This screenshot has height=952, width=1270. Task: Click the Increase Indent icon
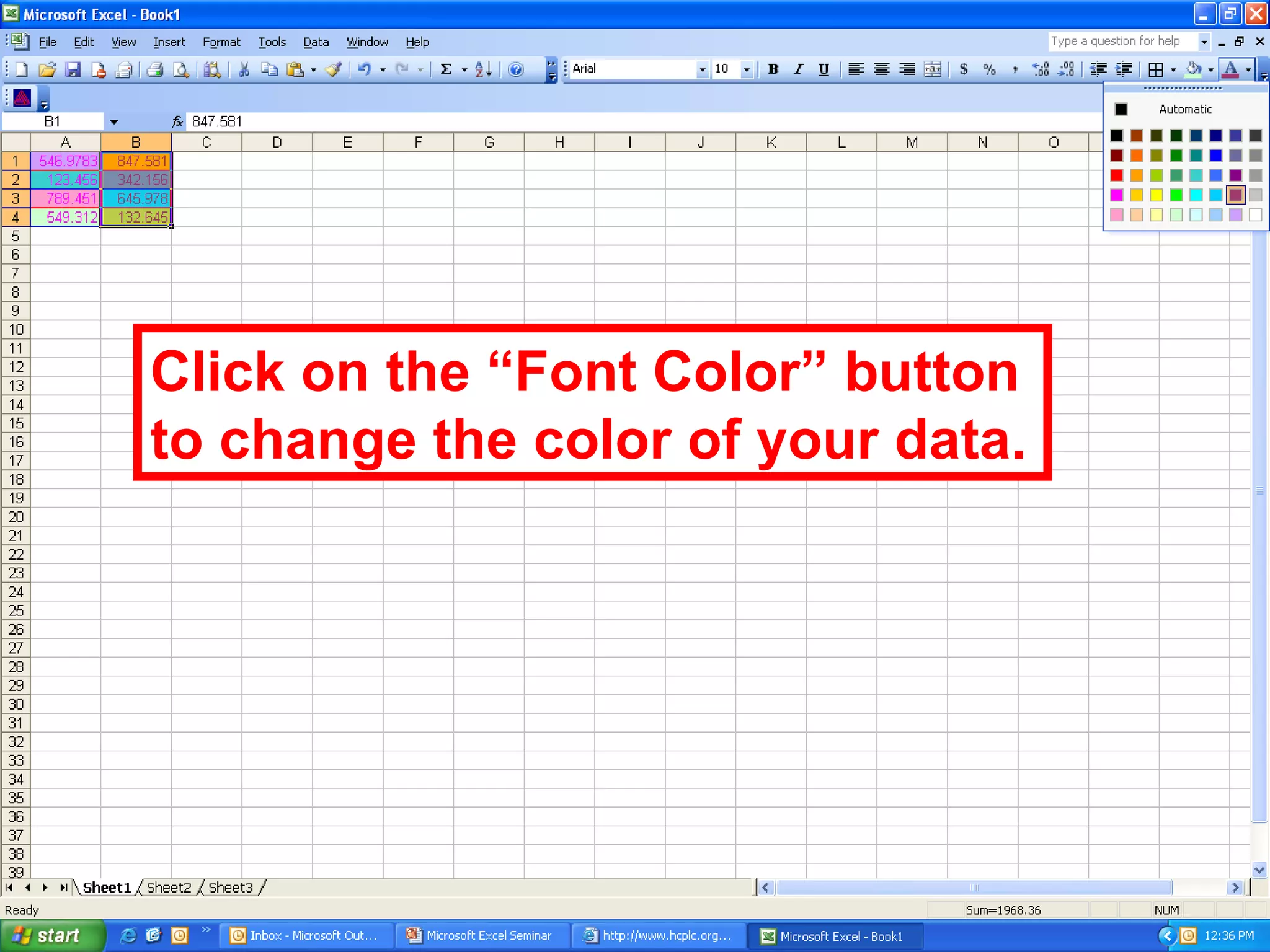tap(1124, 69)
